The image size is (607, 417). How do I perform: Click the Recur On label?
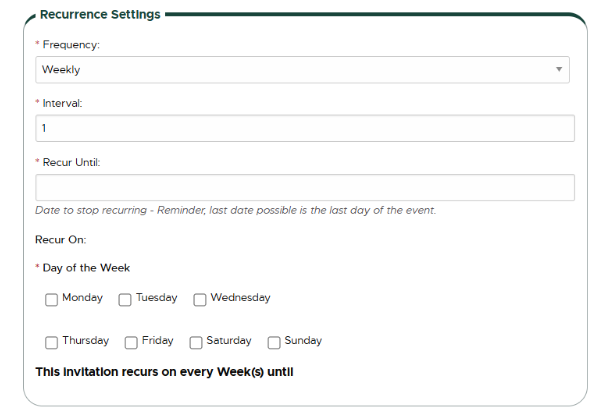click(x=61, y=240)
